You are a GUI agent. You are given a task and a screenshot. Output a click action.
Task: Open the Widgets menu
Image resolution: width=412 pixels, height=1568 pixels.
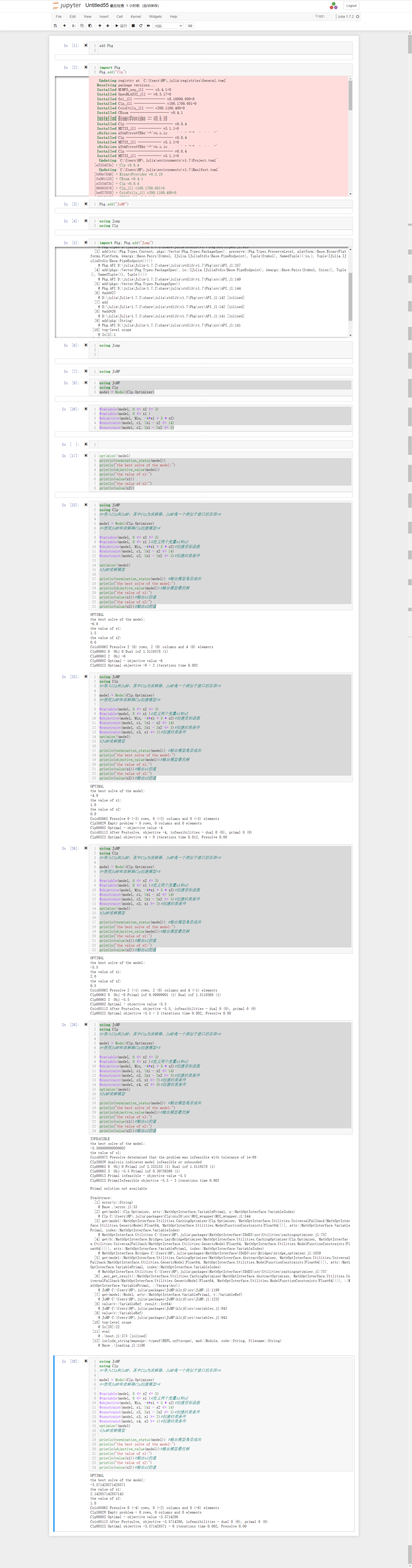[x=155, y=16]
